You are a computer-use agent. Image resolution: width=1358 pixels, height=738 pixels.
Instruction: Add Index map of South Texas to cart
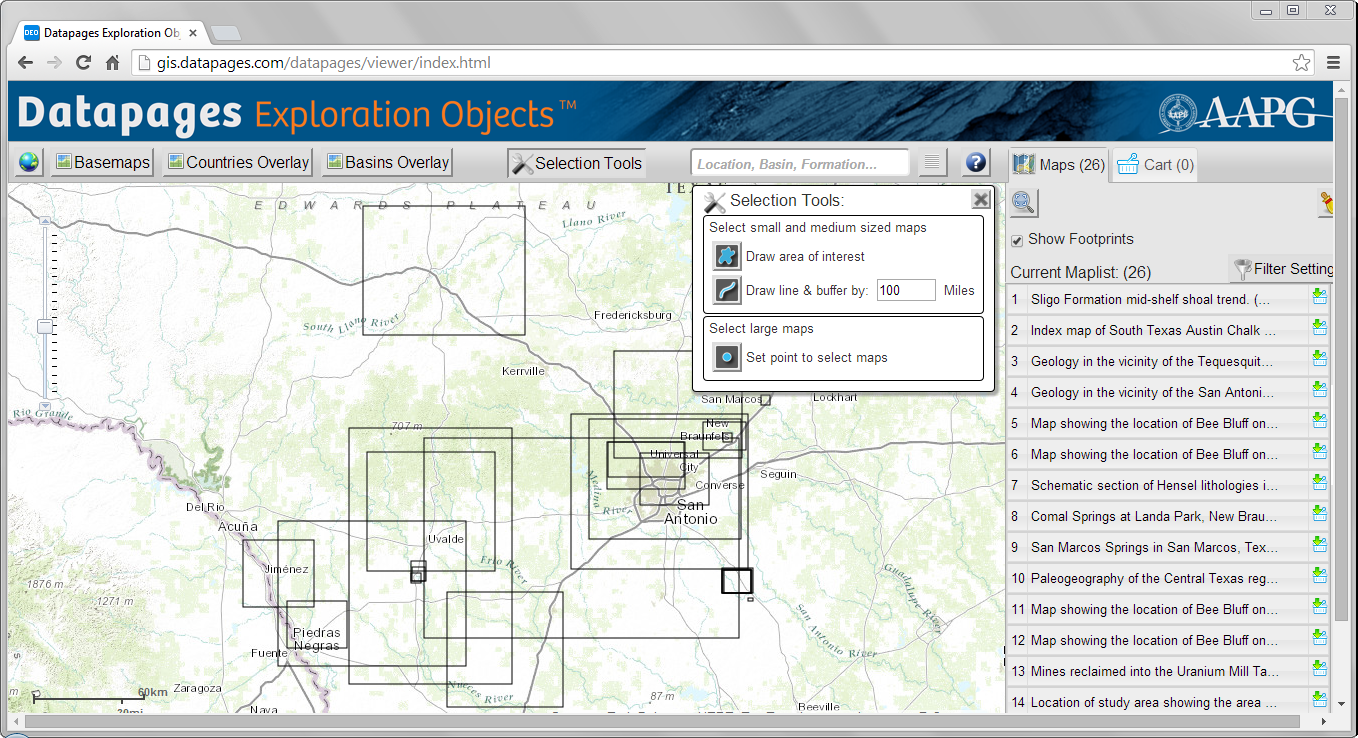point(1319,329)
